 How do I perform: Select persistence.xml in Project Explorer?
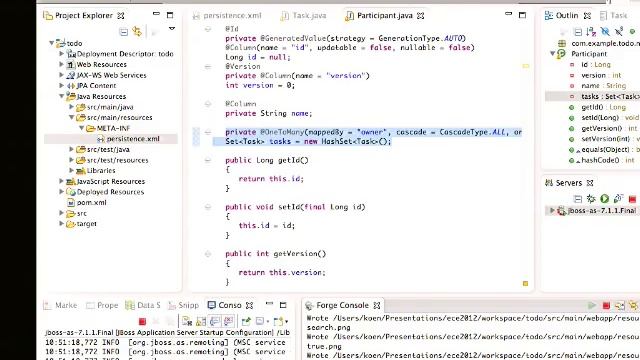click(133, 139)
